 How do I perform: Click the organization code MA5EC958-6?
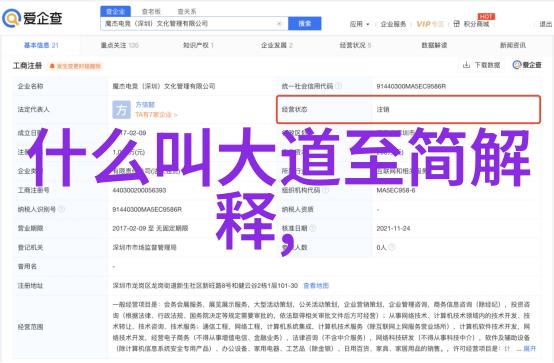(x=396, y=190)
